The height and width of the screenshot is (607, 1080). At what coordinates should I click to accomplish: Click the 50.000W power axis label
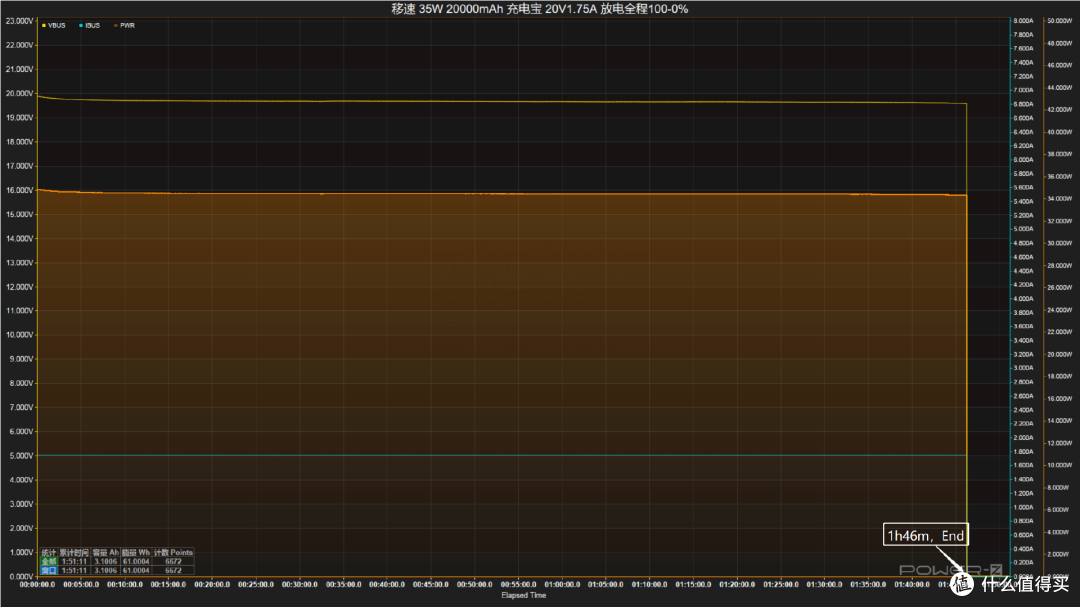(1059, 21)
